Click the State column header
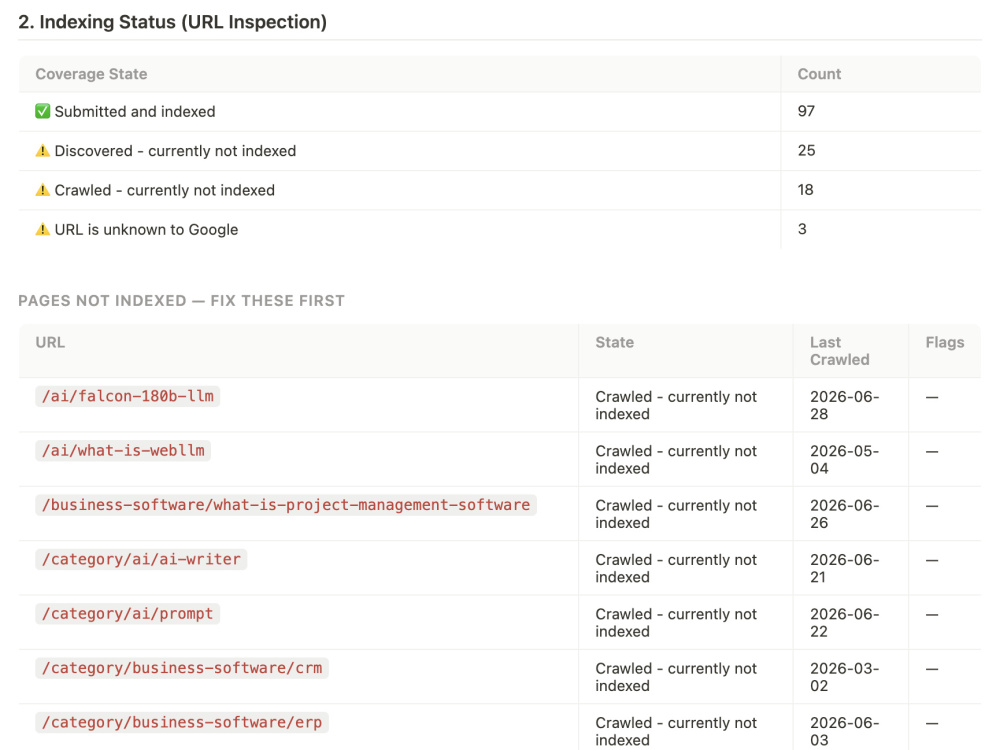Screen dimensions: 1000x750 pos(614,342)
